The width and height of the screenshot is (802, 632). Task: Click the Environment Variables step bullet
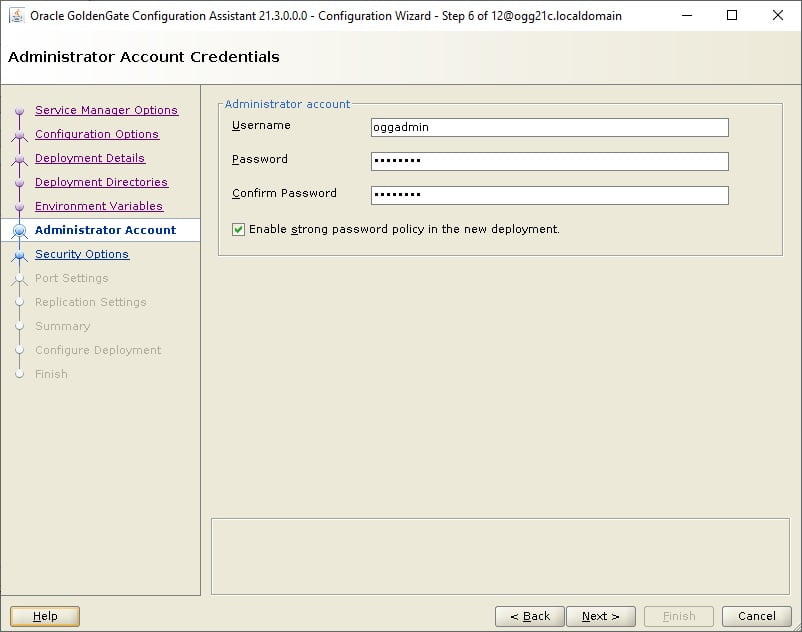tap(19, 207)
